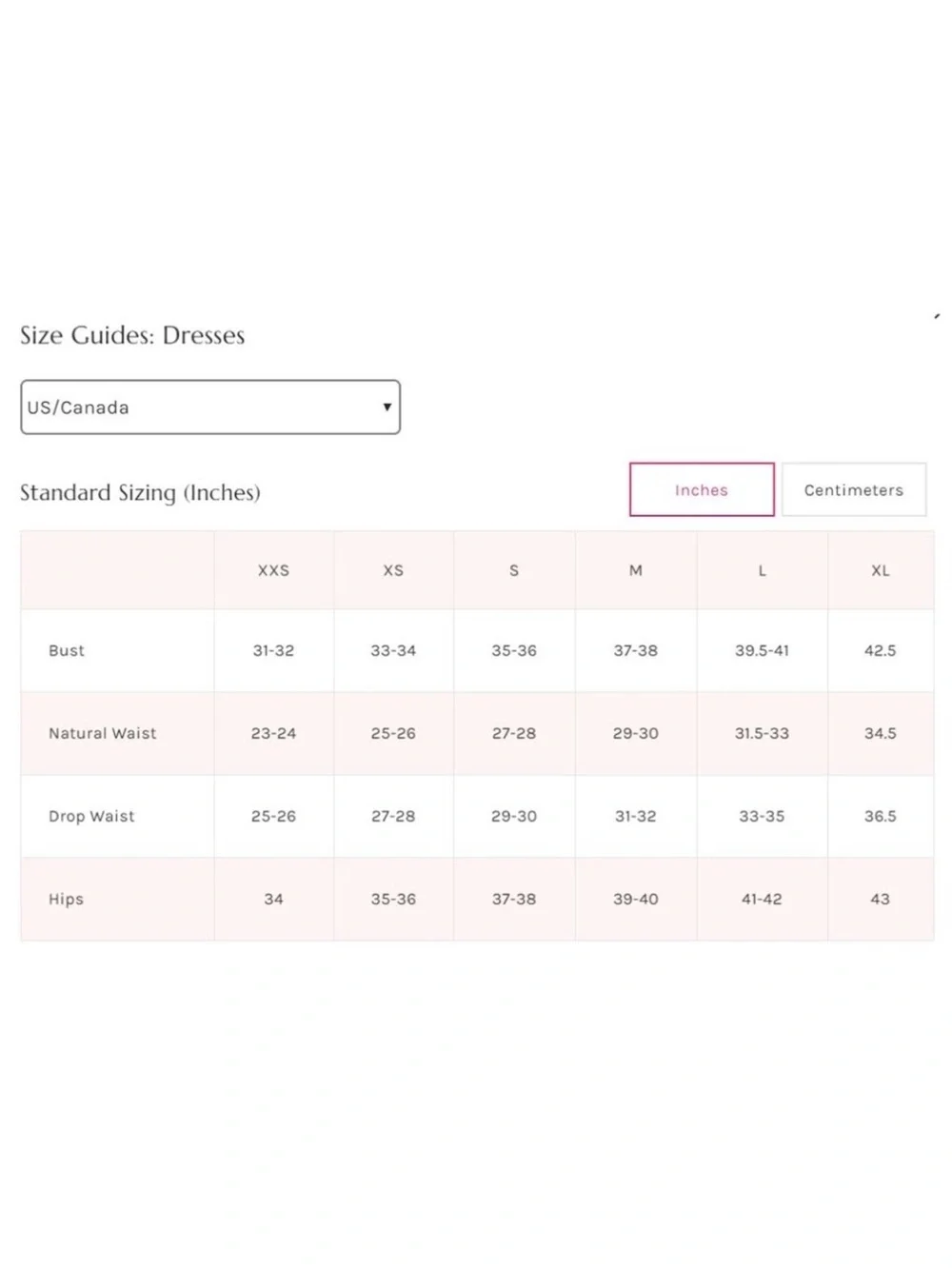The image size is (952, 1269).
Task: Select the M size column header
Action: [636, 571]
